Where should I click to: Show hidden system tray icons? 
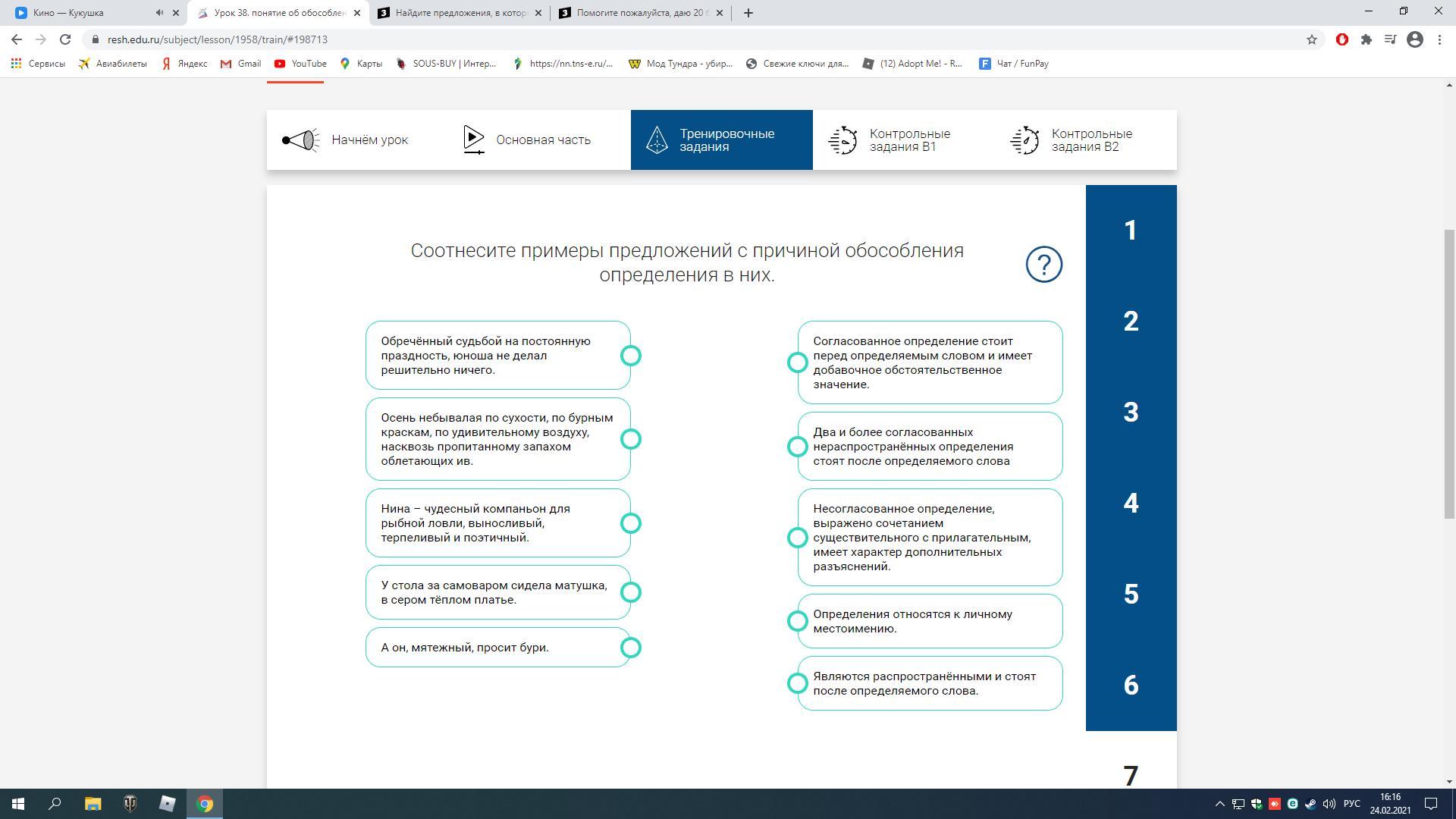point(1219,804)
